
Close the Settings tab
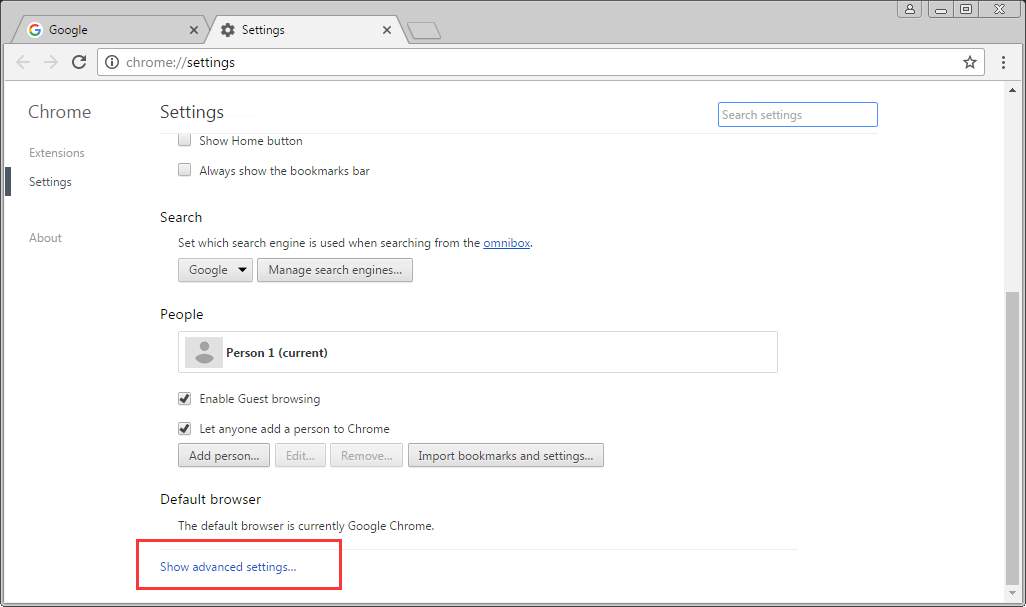[387, 30]
